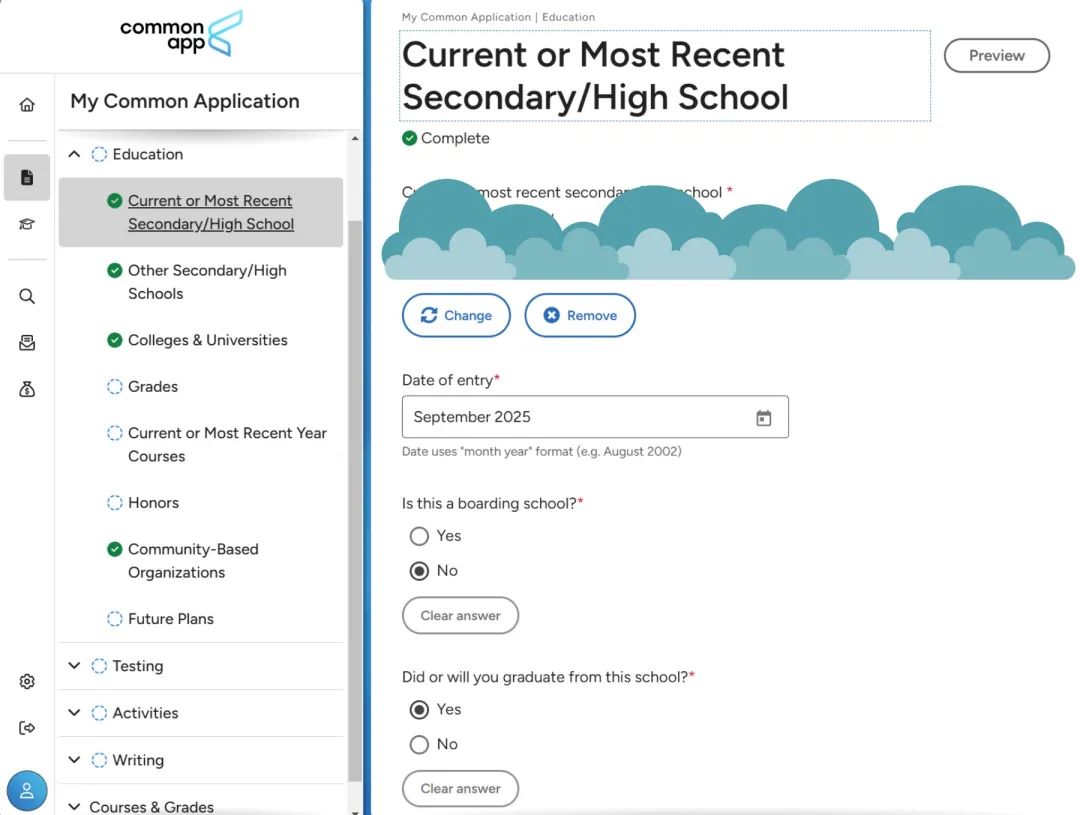Viewport: 1080px width, 815px height.
Task: Select the document application icon in sidebar
Action: click(27, 177)
